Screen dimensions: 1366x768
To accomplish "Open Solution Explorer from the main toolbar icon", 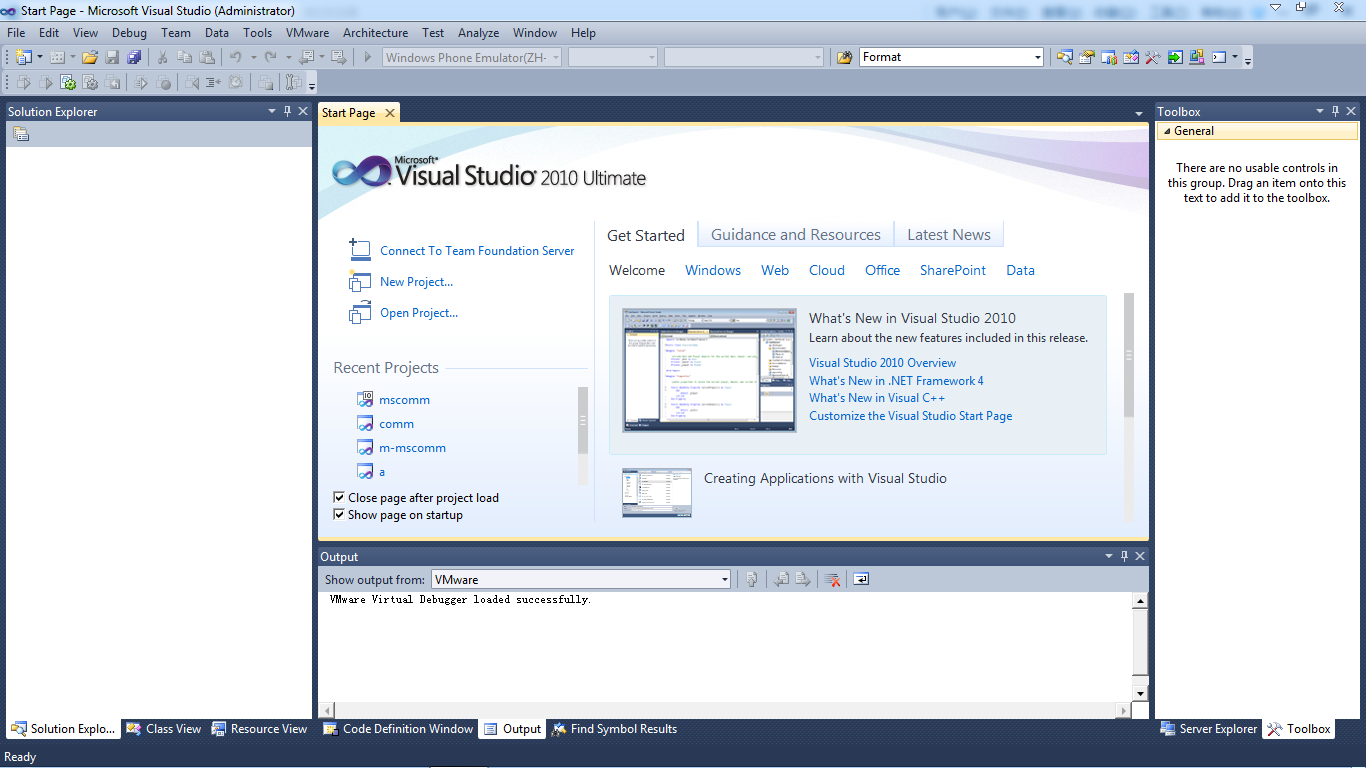I will pos(1064,57).
